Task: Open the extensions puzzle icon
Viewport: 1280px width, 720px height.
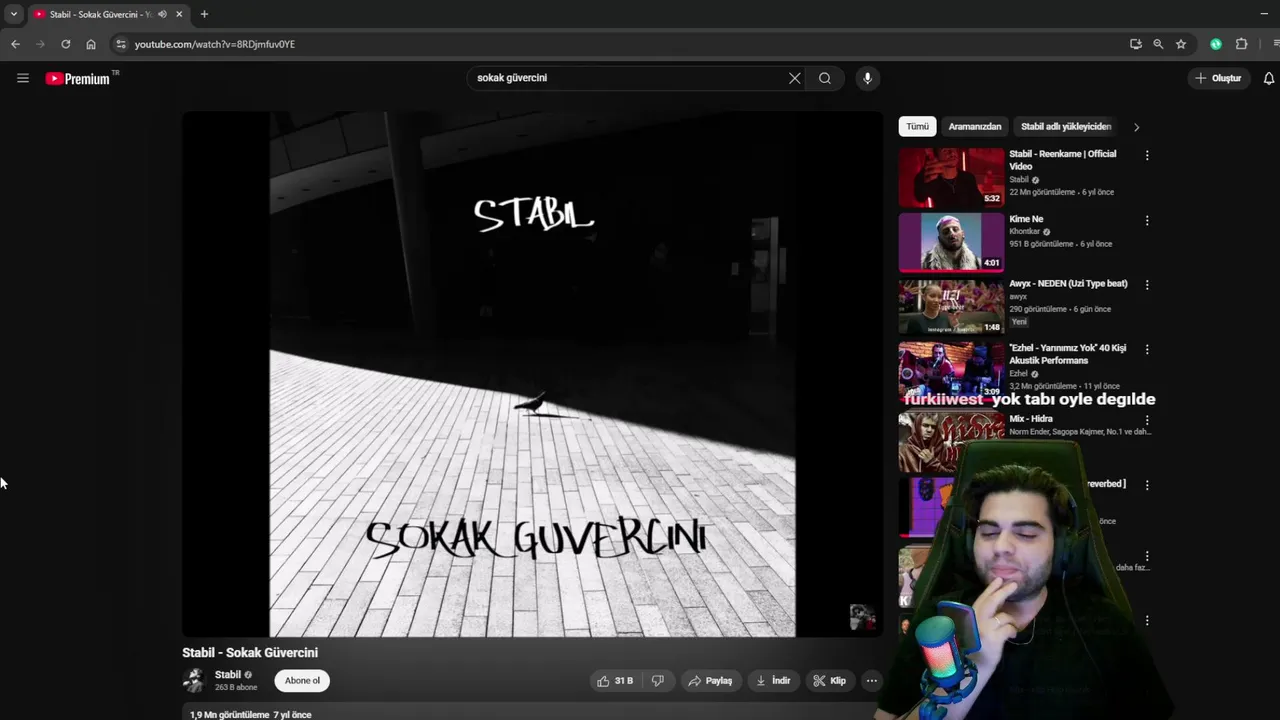Action: coord(1242,44)
